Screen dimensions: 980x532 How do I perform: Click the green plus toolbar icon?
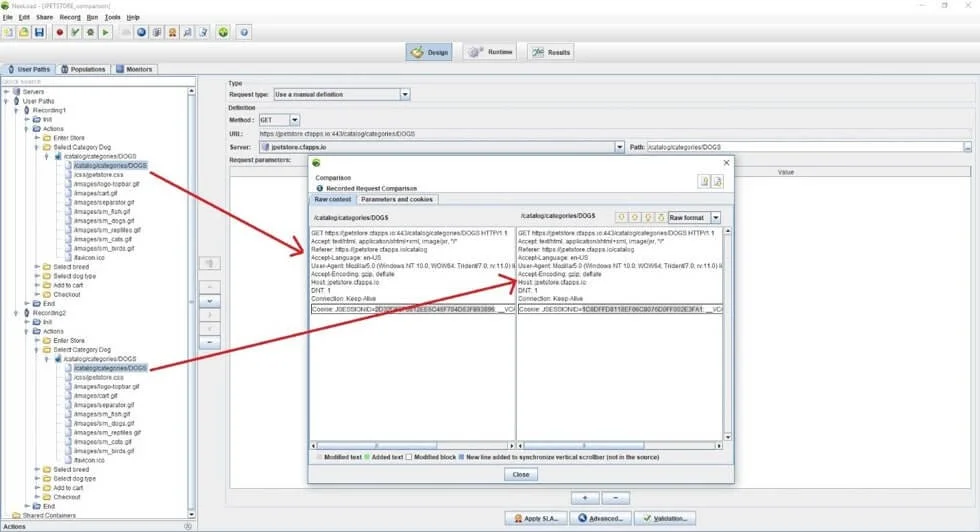(x=223, y=33)
